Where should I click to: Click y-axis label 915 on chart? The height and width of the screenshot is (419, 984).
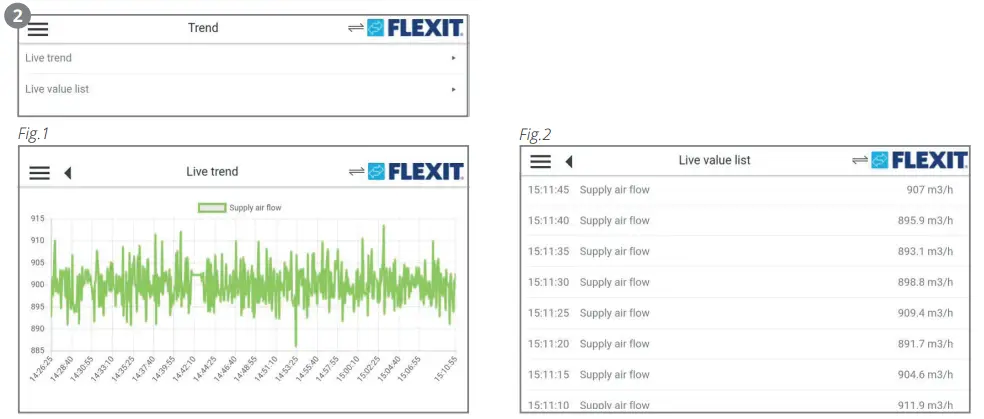click(x=37, y=219)
